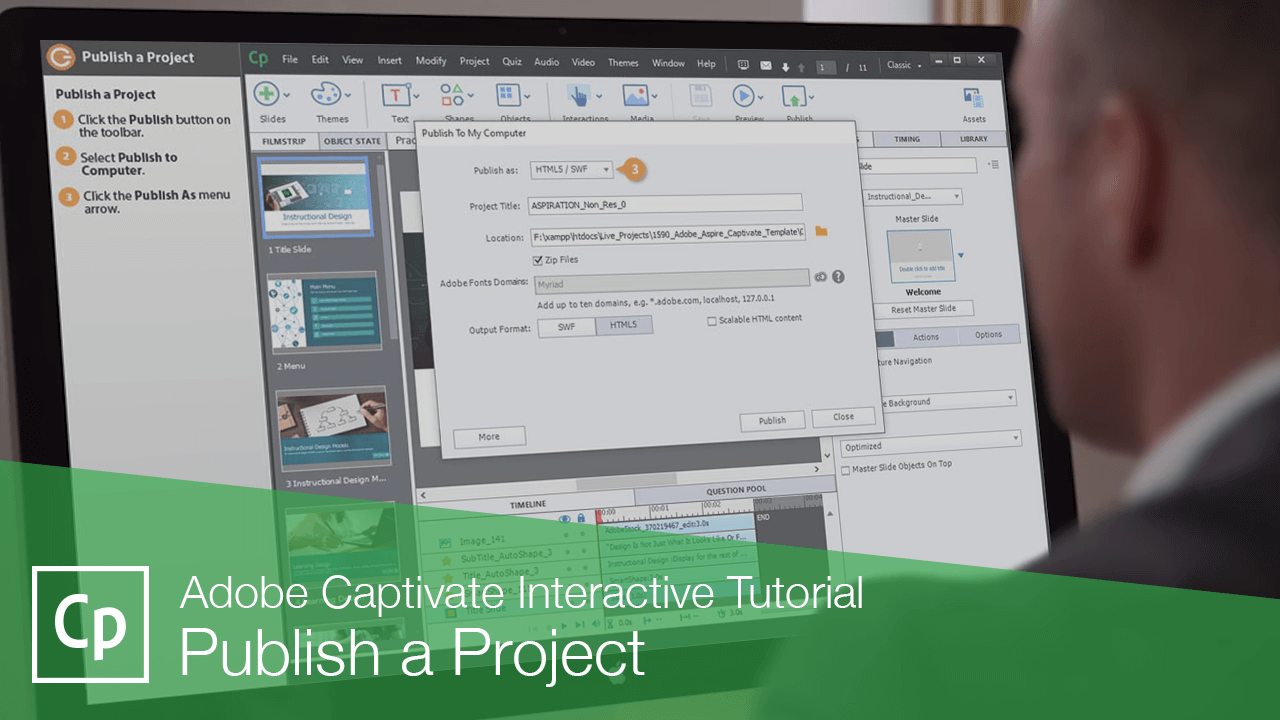Select the Text tool icon
1280x720 pixels.
(x=394, y=95)
